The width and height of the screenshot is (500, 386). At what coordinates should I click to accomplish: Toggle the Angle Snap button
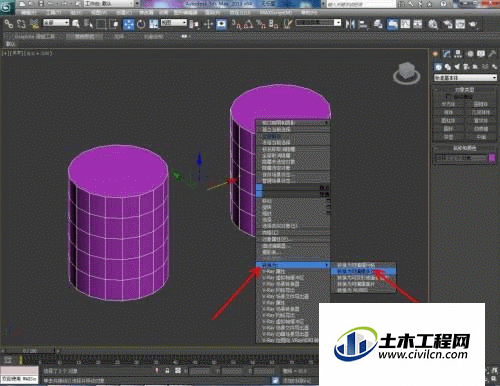point(248,24)
